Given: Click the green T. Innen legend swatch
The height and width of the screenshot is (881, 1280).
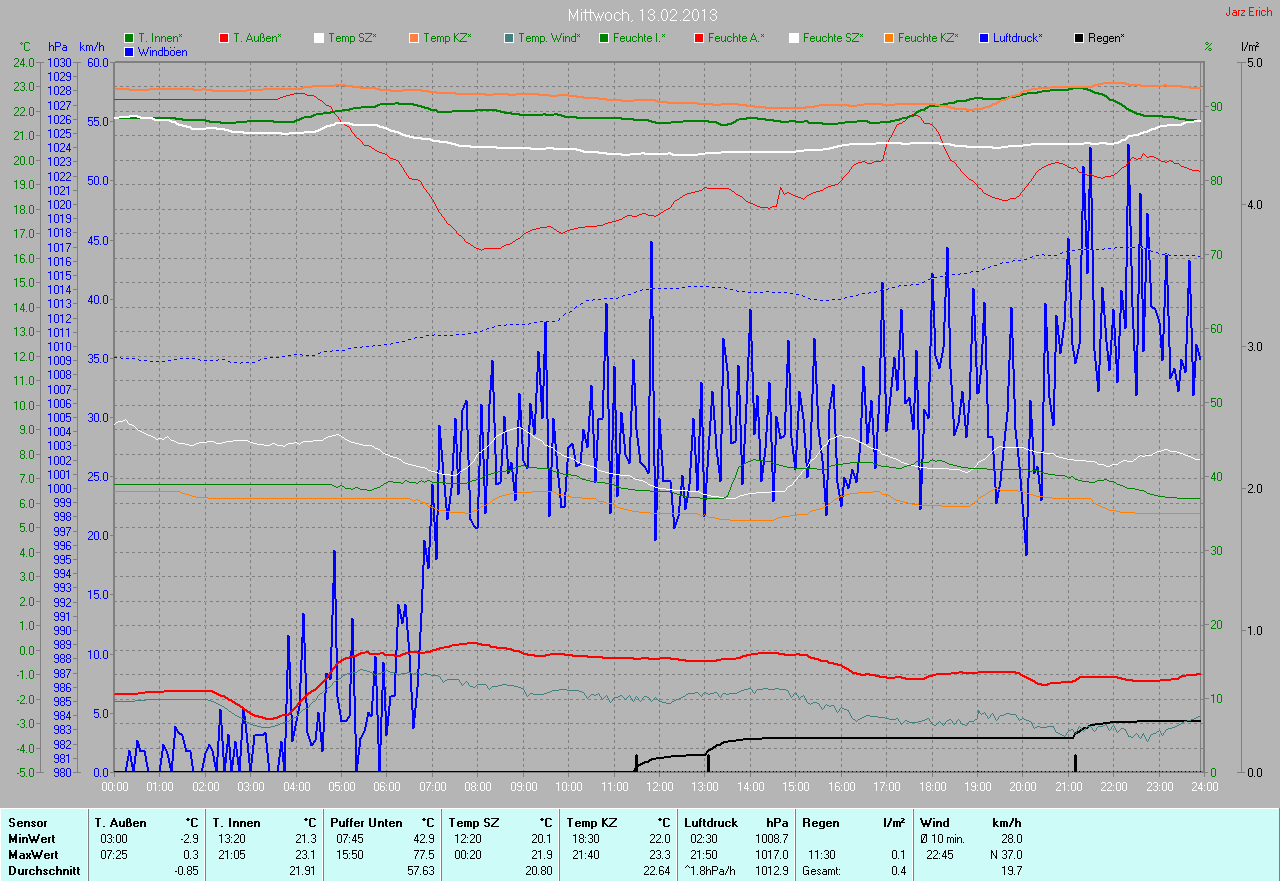Looking at the screenshot, I should click(129, 38).
